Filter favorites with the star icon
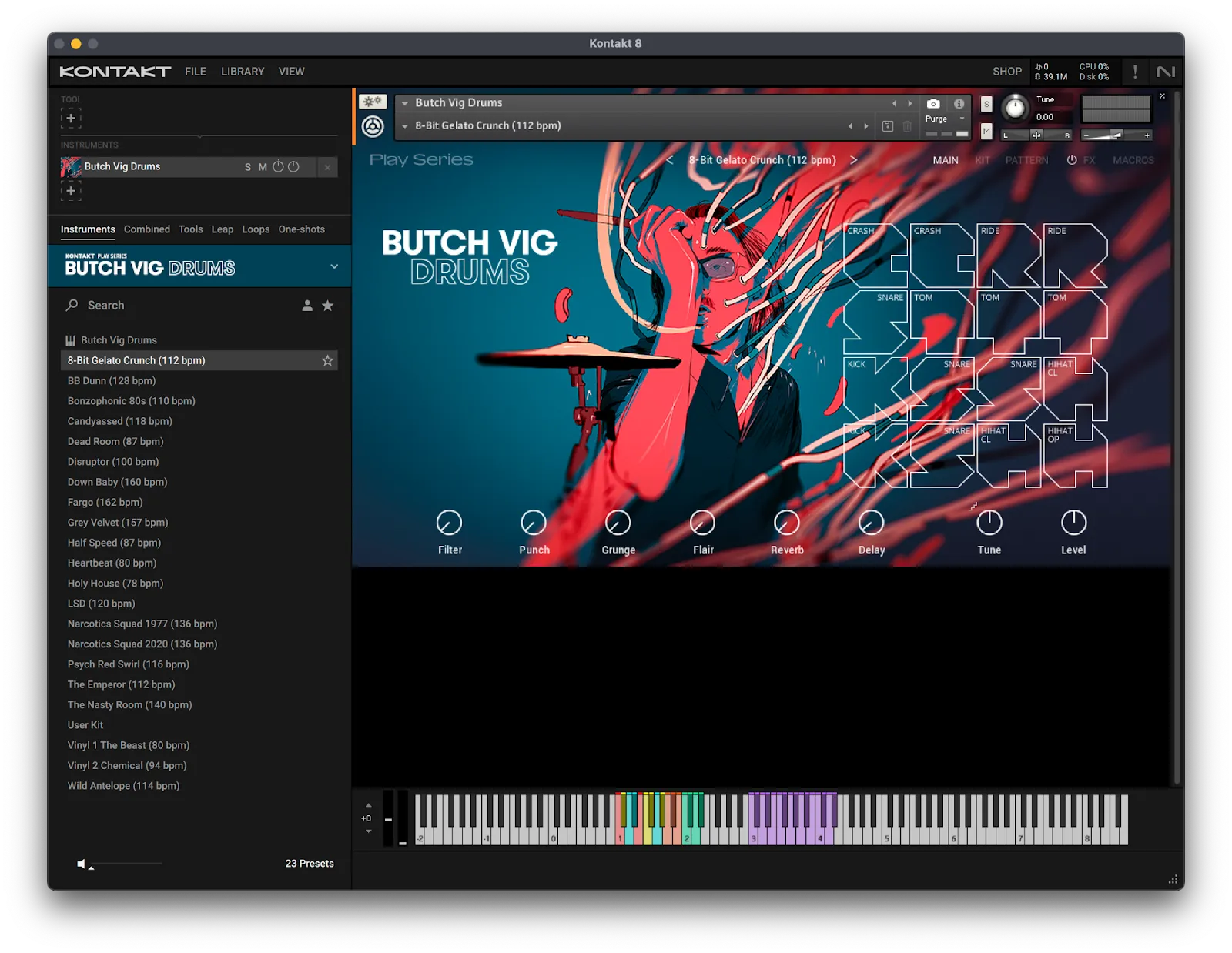This screenshot has height=953, width=1232. (327, 306)
